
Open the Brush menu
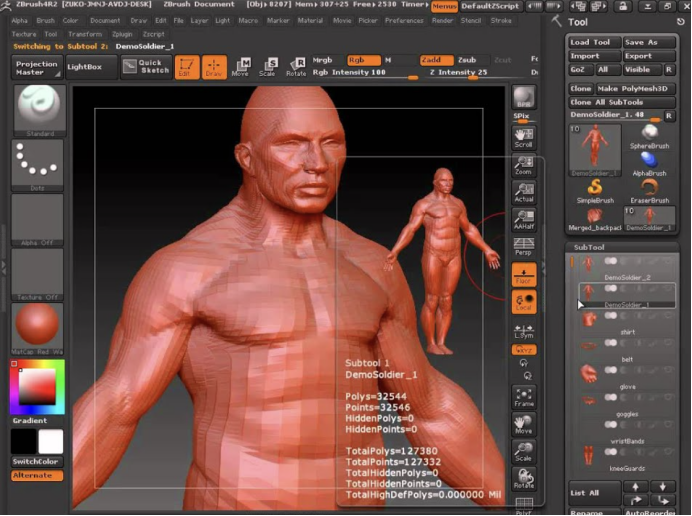(x=45, y=21)
